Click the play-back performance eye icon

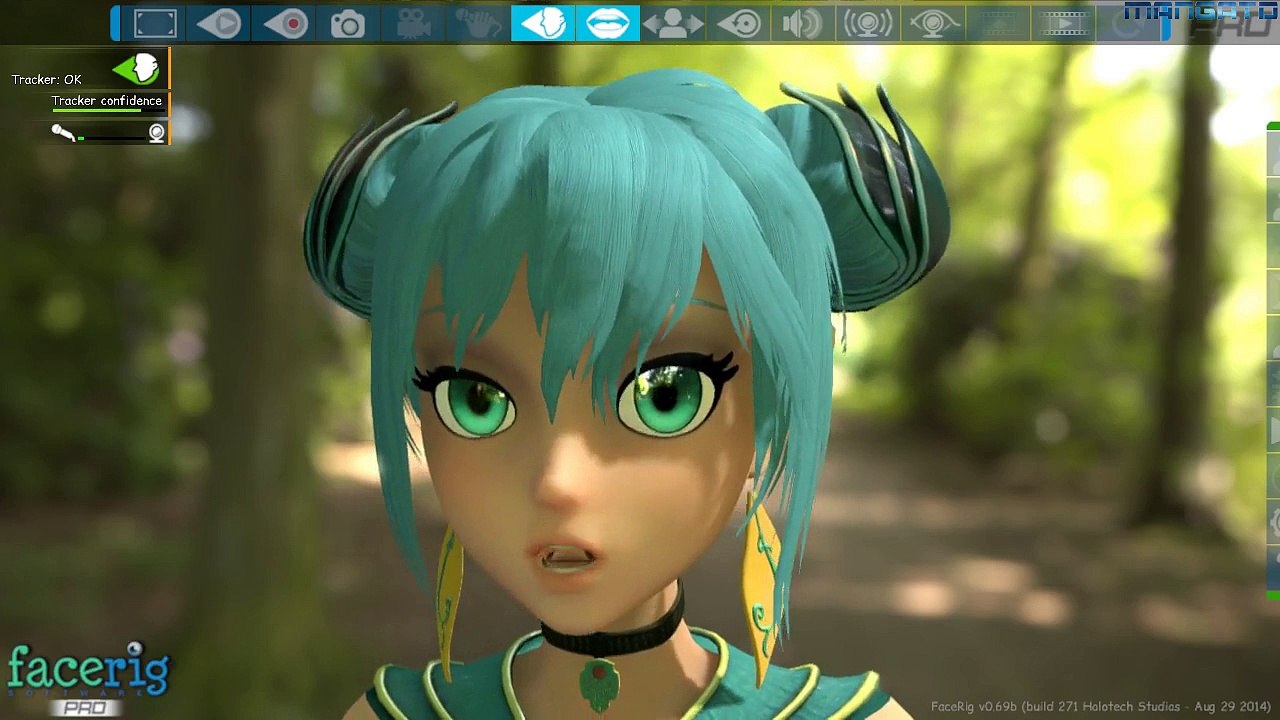pyautogui.click(x=219, y=23)
